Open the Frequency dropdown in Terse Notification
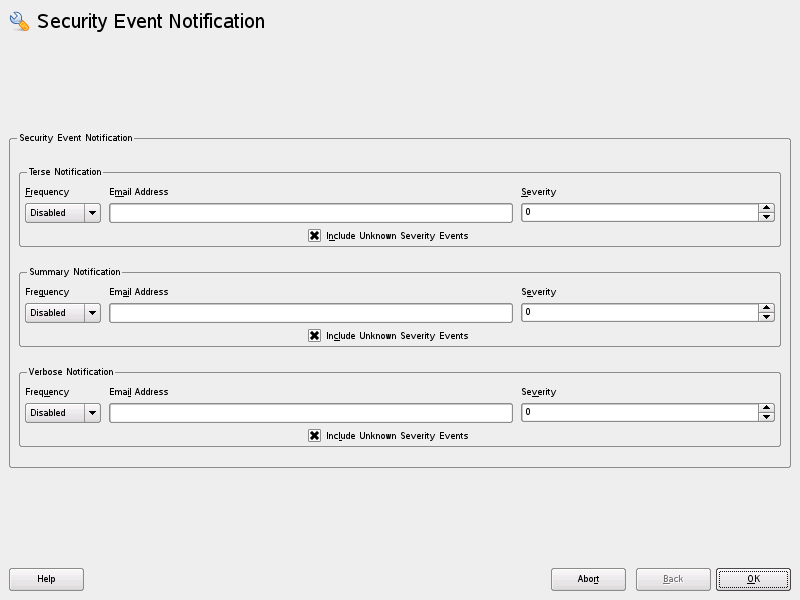 click(62, 212)
